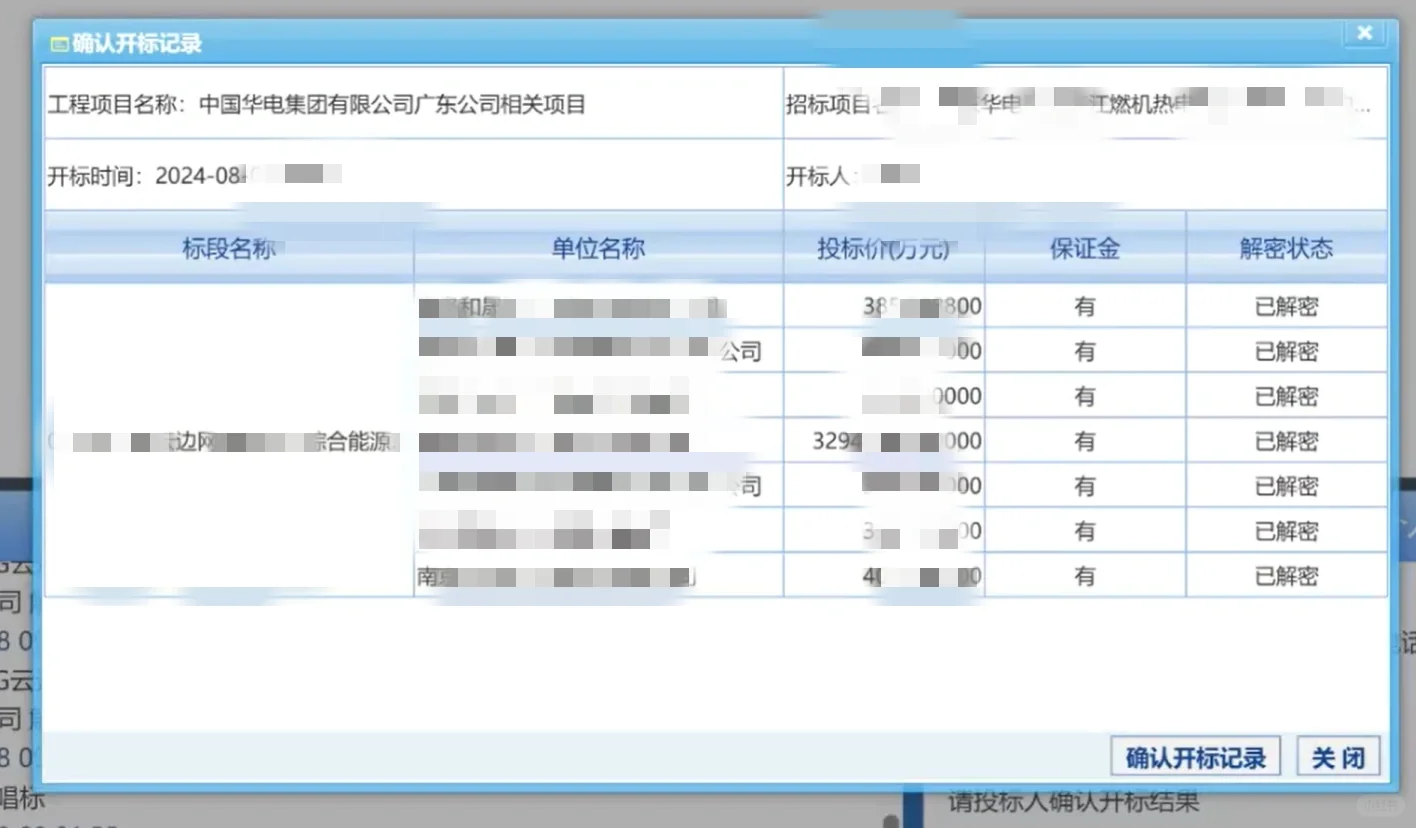This screenshot has width=1416, height=828.
Task: Select the 标段名称 column header
Action: [x=229, y=249]
